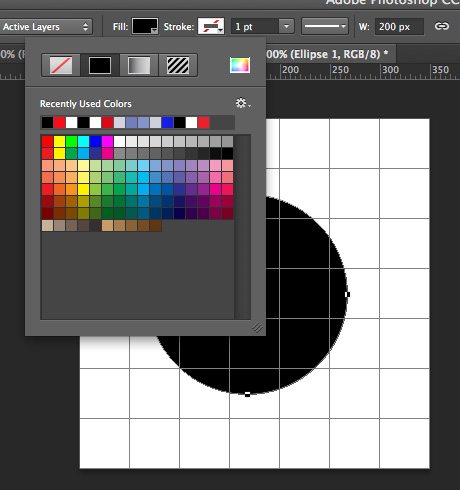Viewport: 460px width, 490px height.
Task: Expand the stroke width arrow beside 1 pt
Action: click(x=286, y=26)
